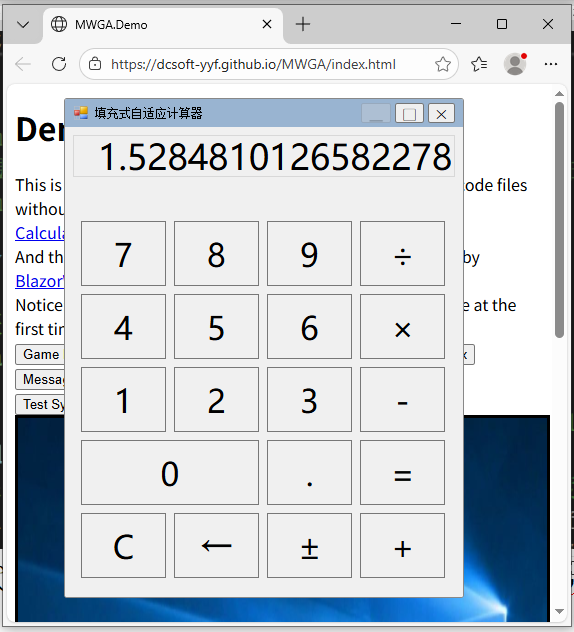Toggle sign with ± key

point(309,545)
